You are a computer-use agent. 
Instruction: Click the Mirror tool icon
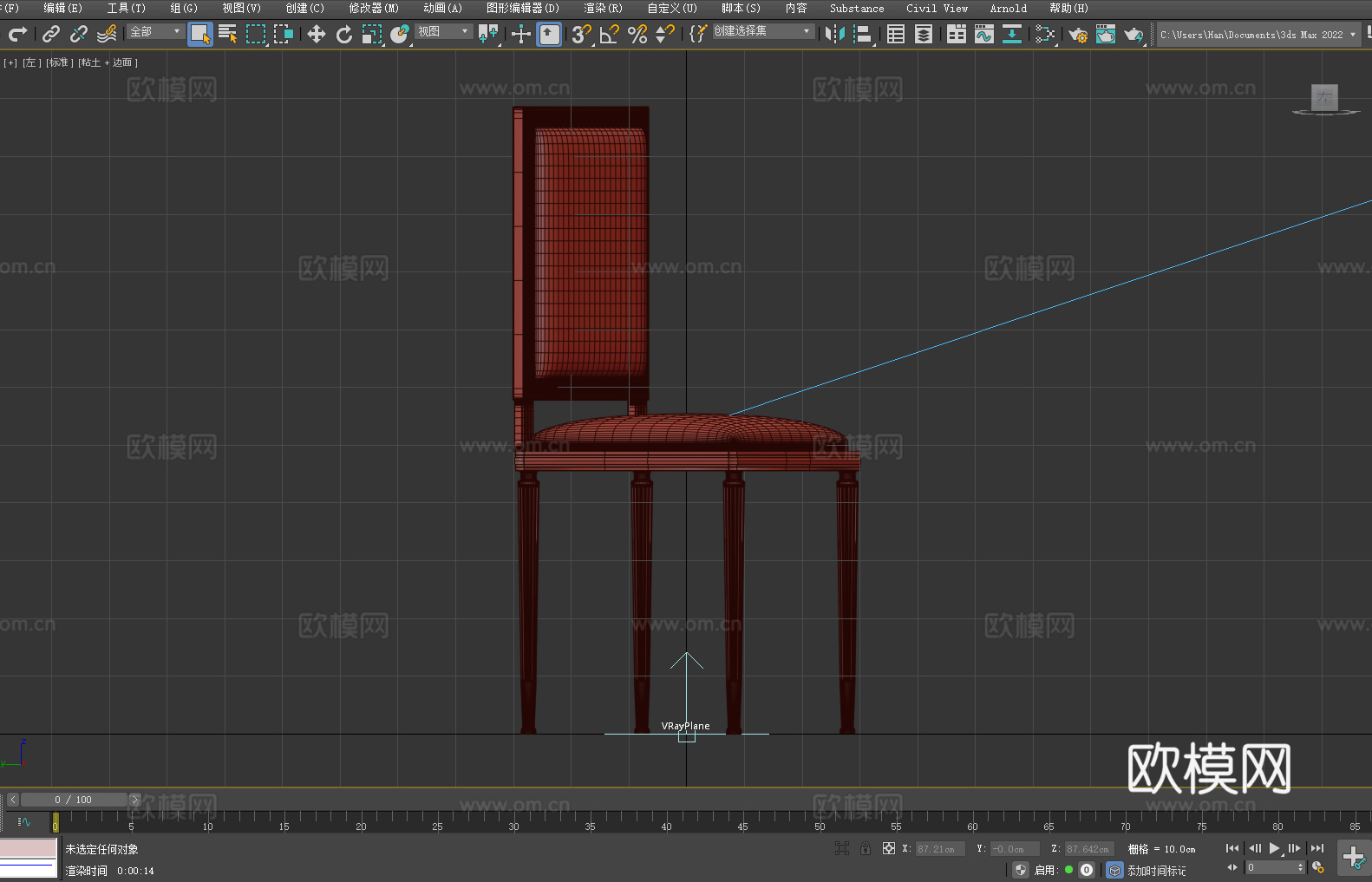(835, 34)
